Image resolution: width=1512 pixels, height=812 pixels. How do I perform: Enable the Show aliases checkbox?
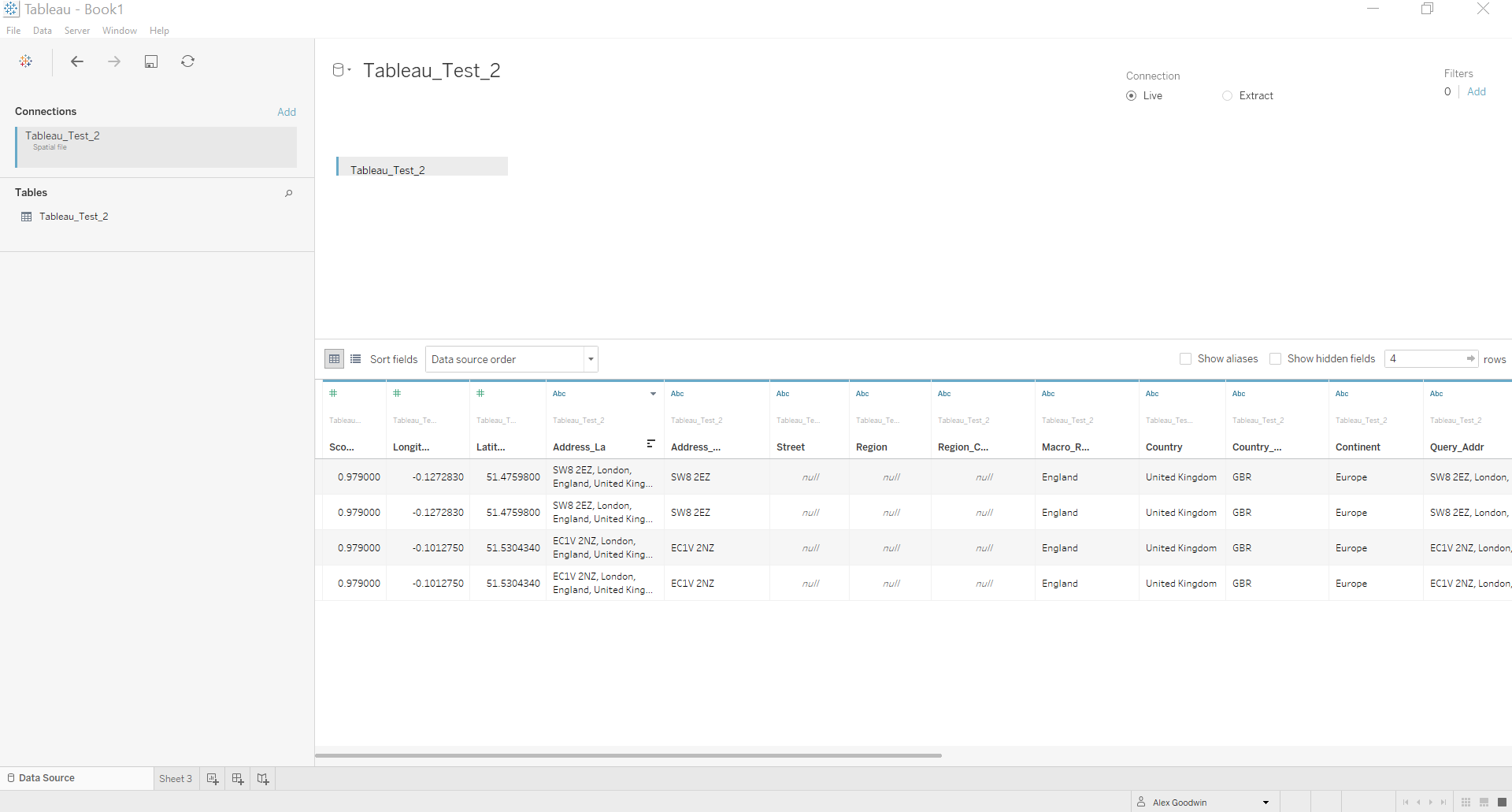[1185, 359]
